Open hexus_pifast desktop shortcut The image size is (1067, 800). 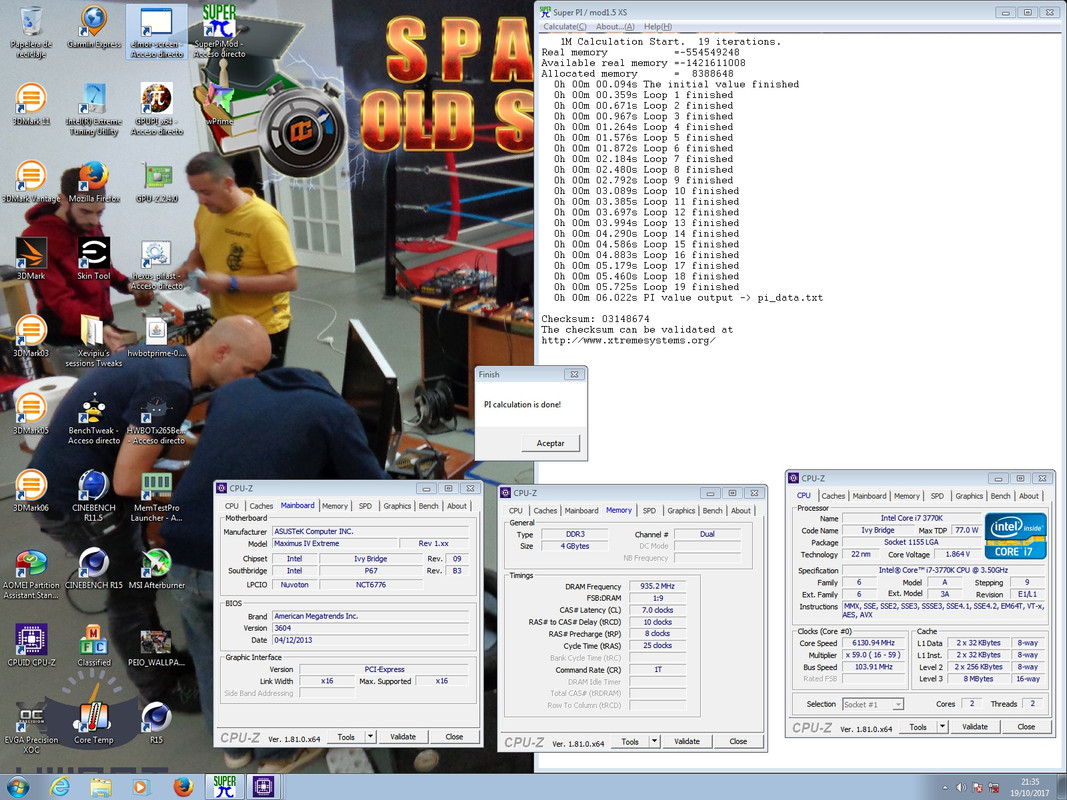[x=157, y=265]
